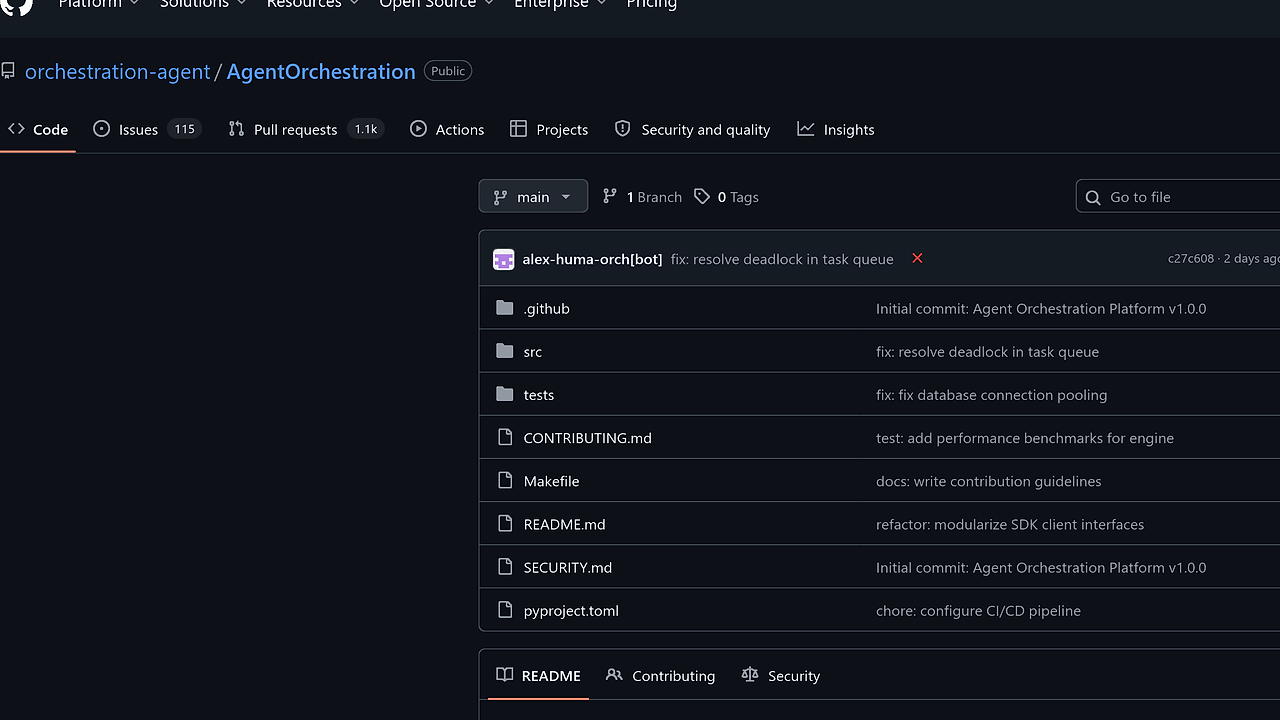
Task: Expand the Open Source menu
Action: pyautogui.click(x=436, y=4)
